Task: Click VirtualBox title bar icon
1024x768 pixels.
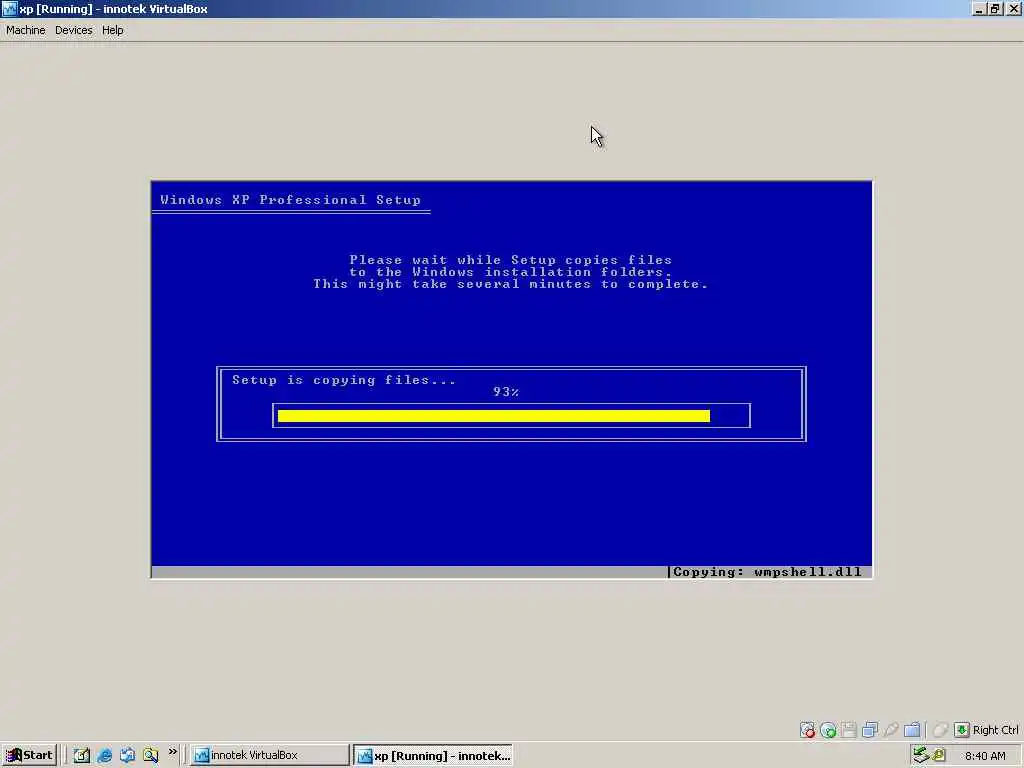Action: click(9, 9)
